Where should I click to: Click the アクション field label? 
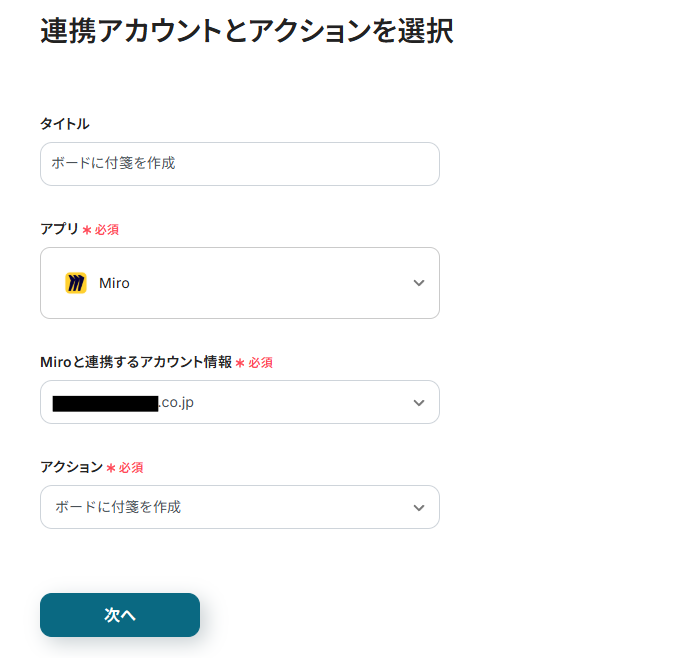(71, 467)
